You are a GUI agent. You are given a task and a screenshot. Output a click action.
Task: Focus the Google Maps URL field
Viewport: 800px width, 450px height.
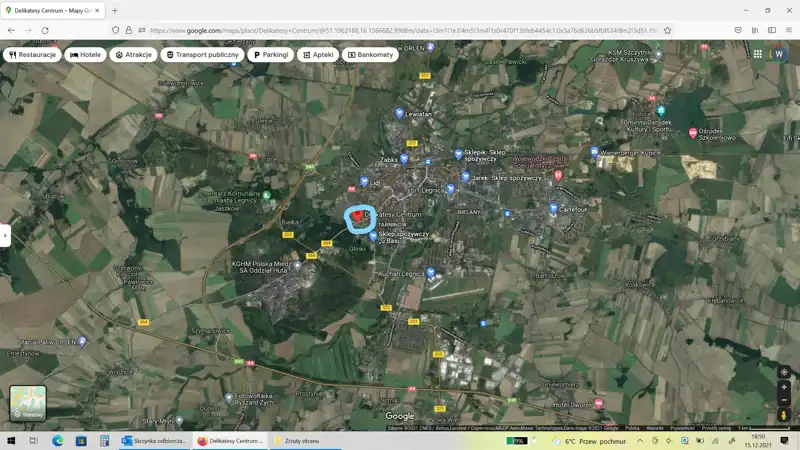coord(403,30)
